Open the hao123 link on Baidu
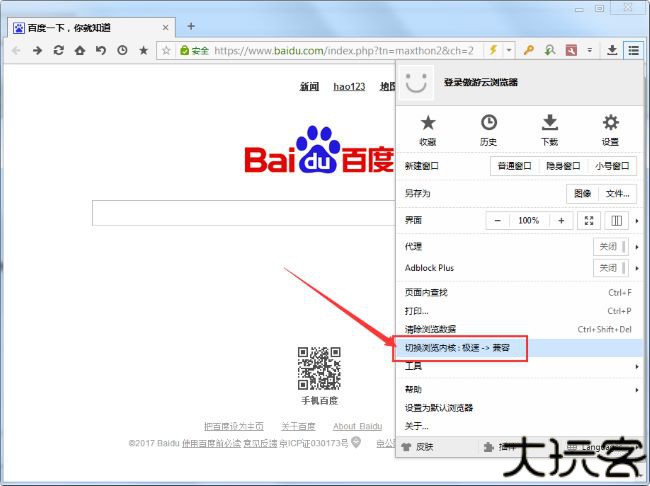The image size is (650, 486). click(x=349, y=87)
